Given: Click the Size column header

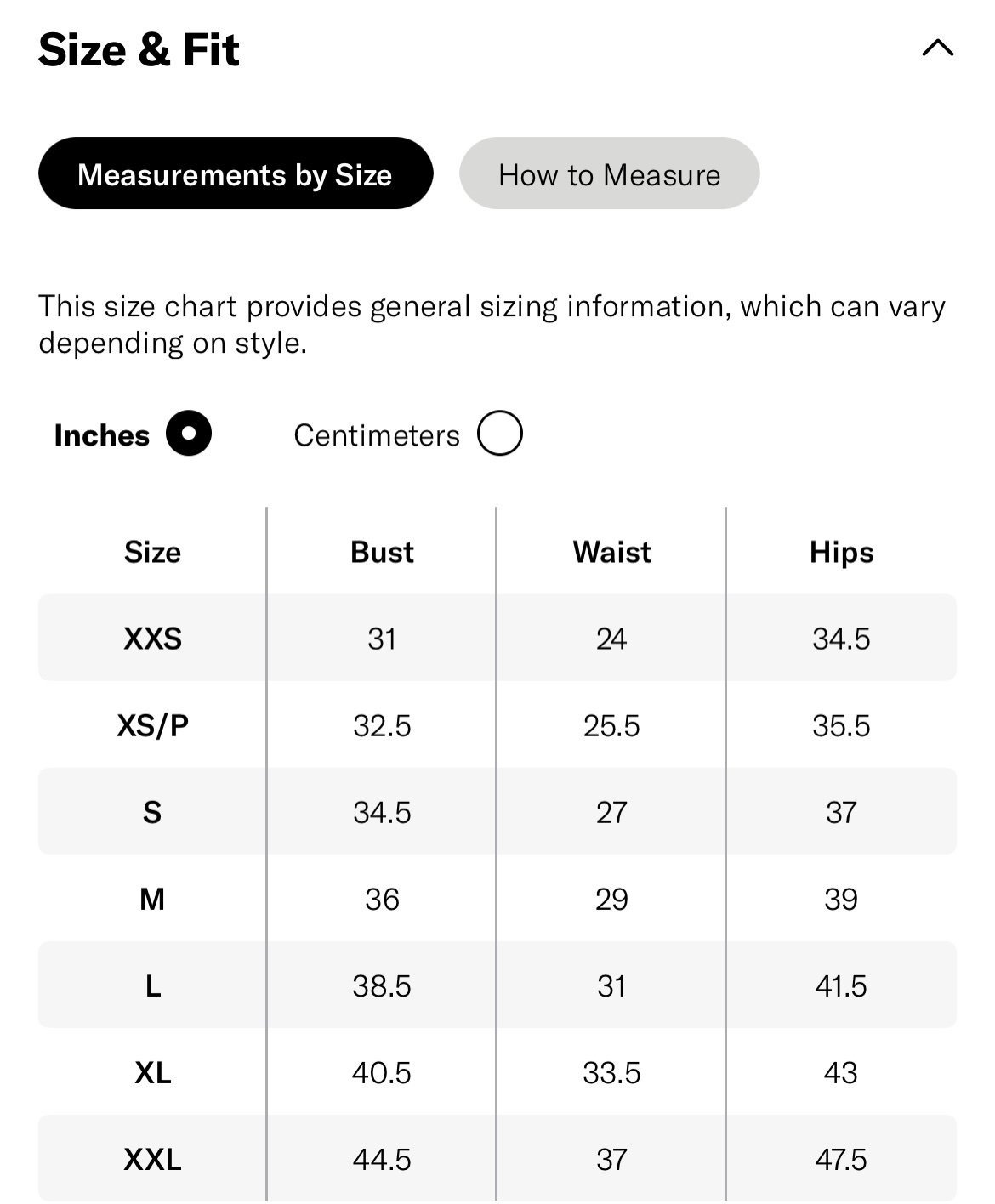Looking at the screenshot, I should [x=152, y=552].
